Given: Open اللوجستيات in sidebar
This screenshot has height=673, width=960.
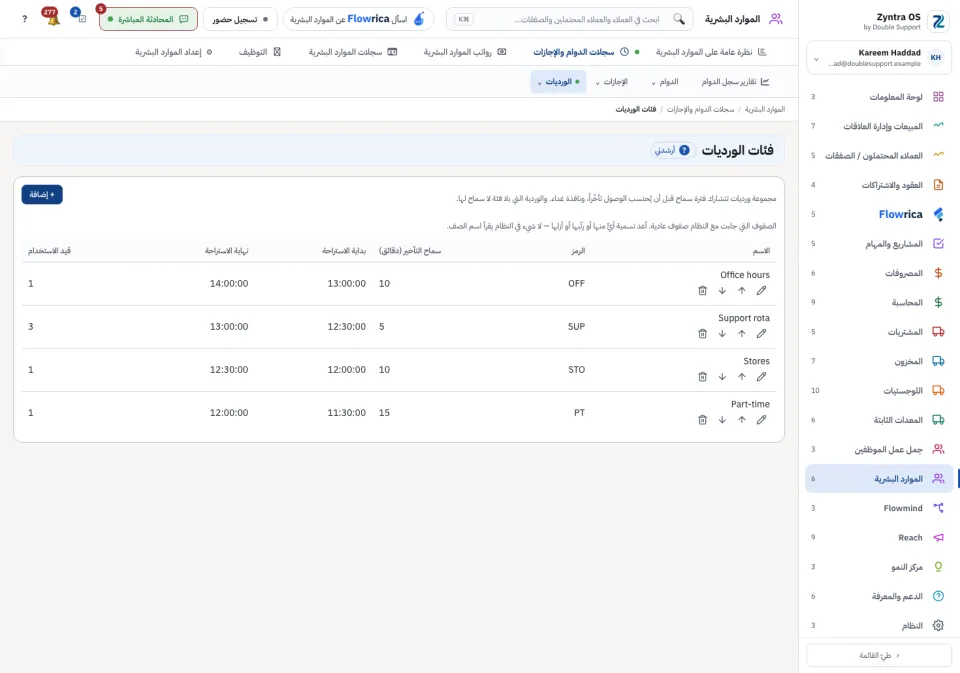Looking at the screenshot, I should 879,391.
